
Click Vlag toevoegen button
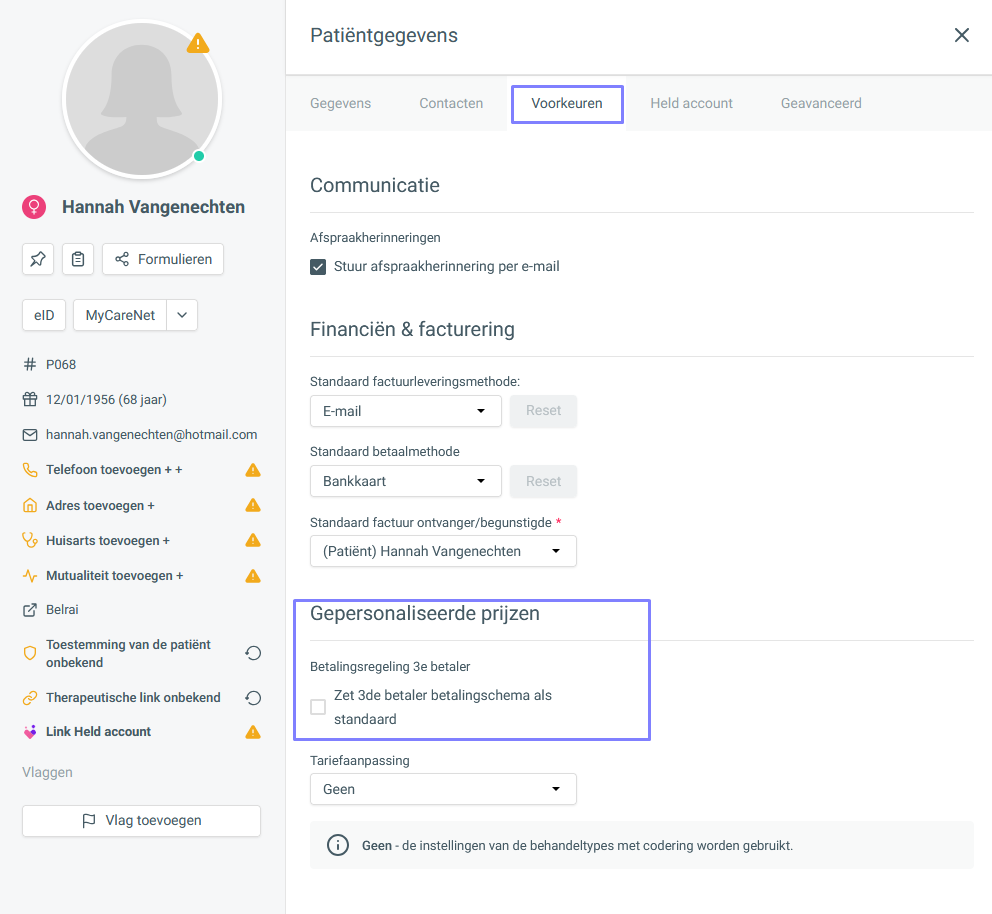click(x=141, y=820)
